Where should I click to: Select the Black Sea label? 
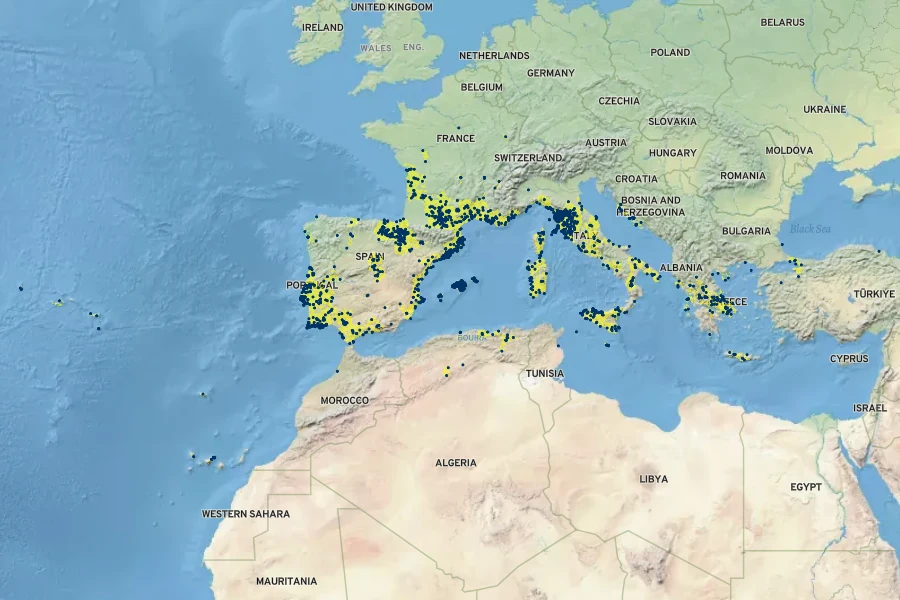[809, 228]
